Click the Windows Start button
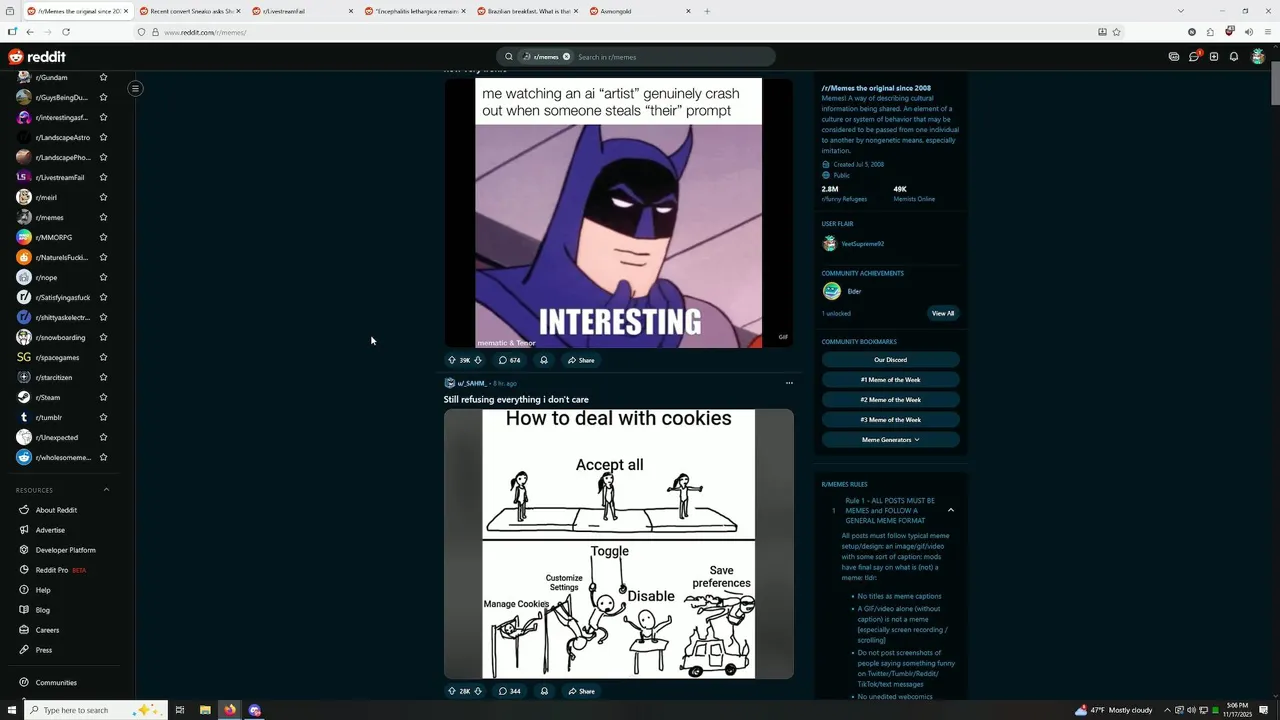The image size is (1280, 720). tap(12, 710)
